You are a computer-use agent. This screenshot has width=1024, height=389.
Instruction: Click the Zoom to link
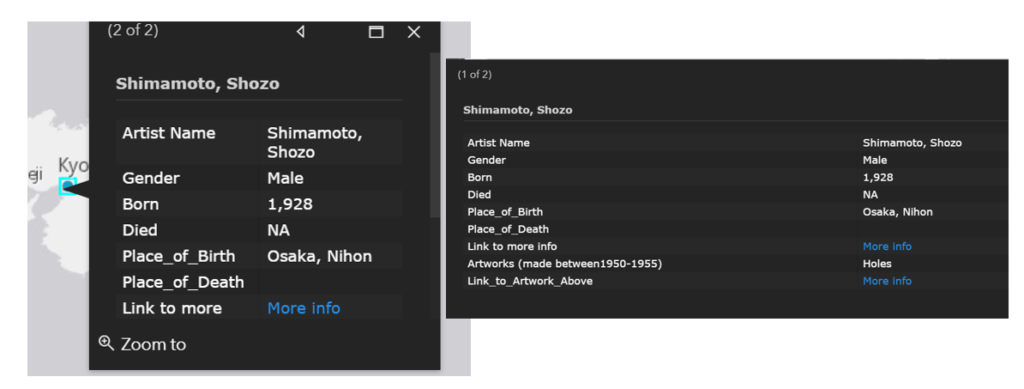[153, 344]
